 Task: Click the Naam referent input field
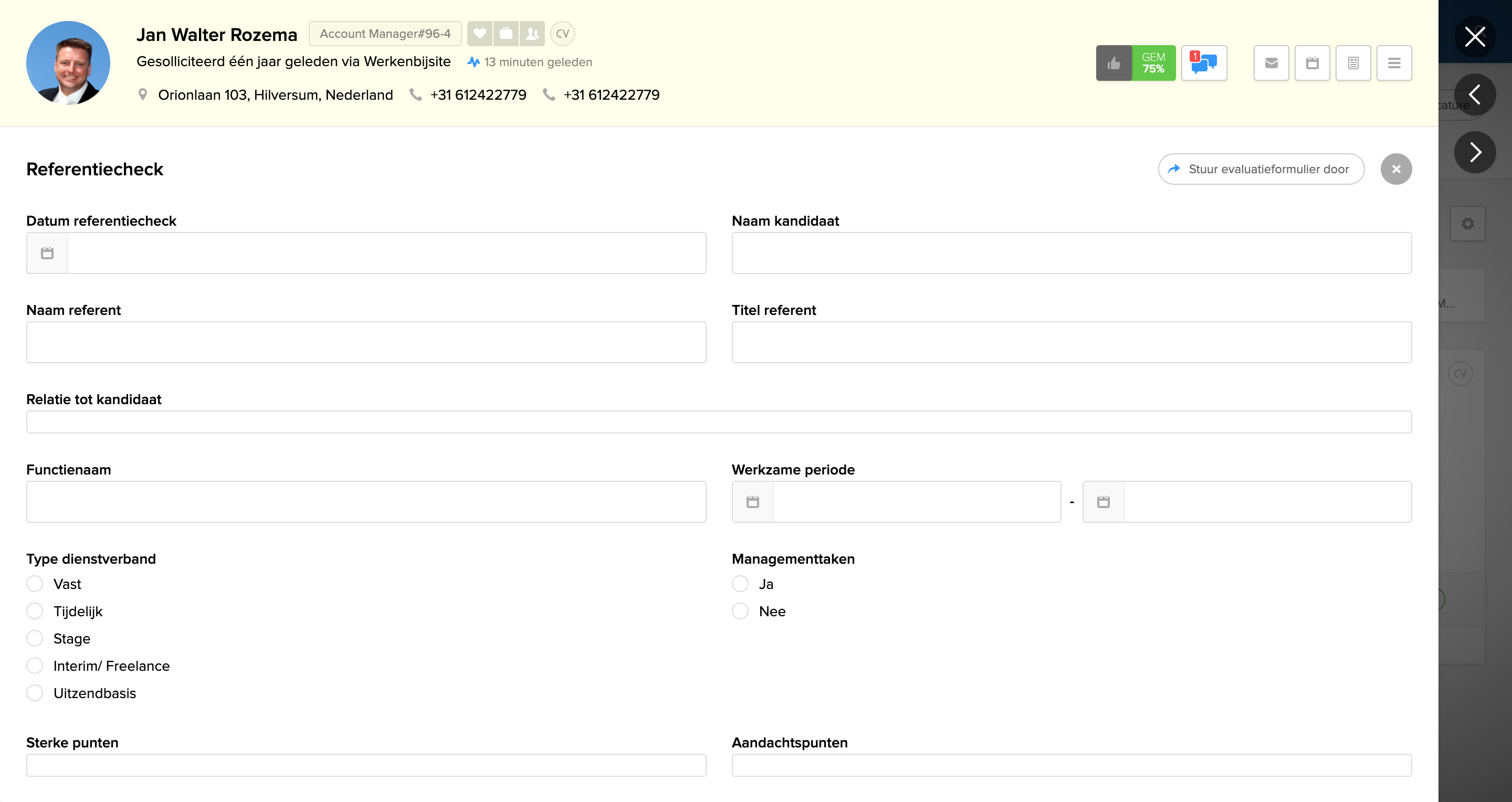tap(366, 342)
